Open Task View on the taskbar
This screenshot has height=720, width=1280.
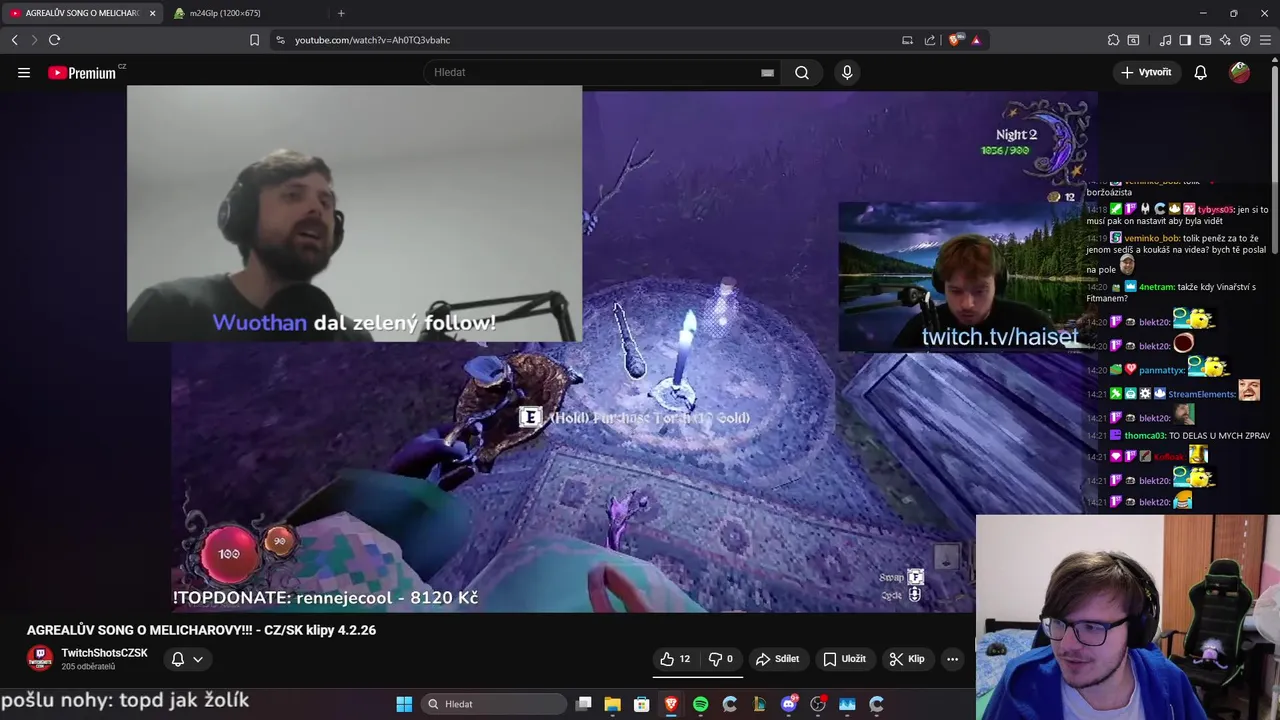coord(584,704)
